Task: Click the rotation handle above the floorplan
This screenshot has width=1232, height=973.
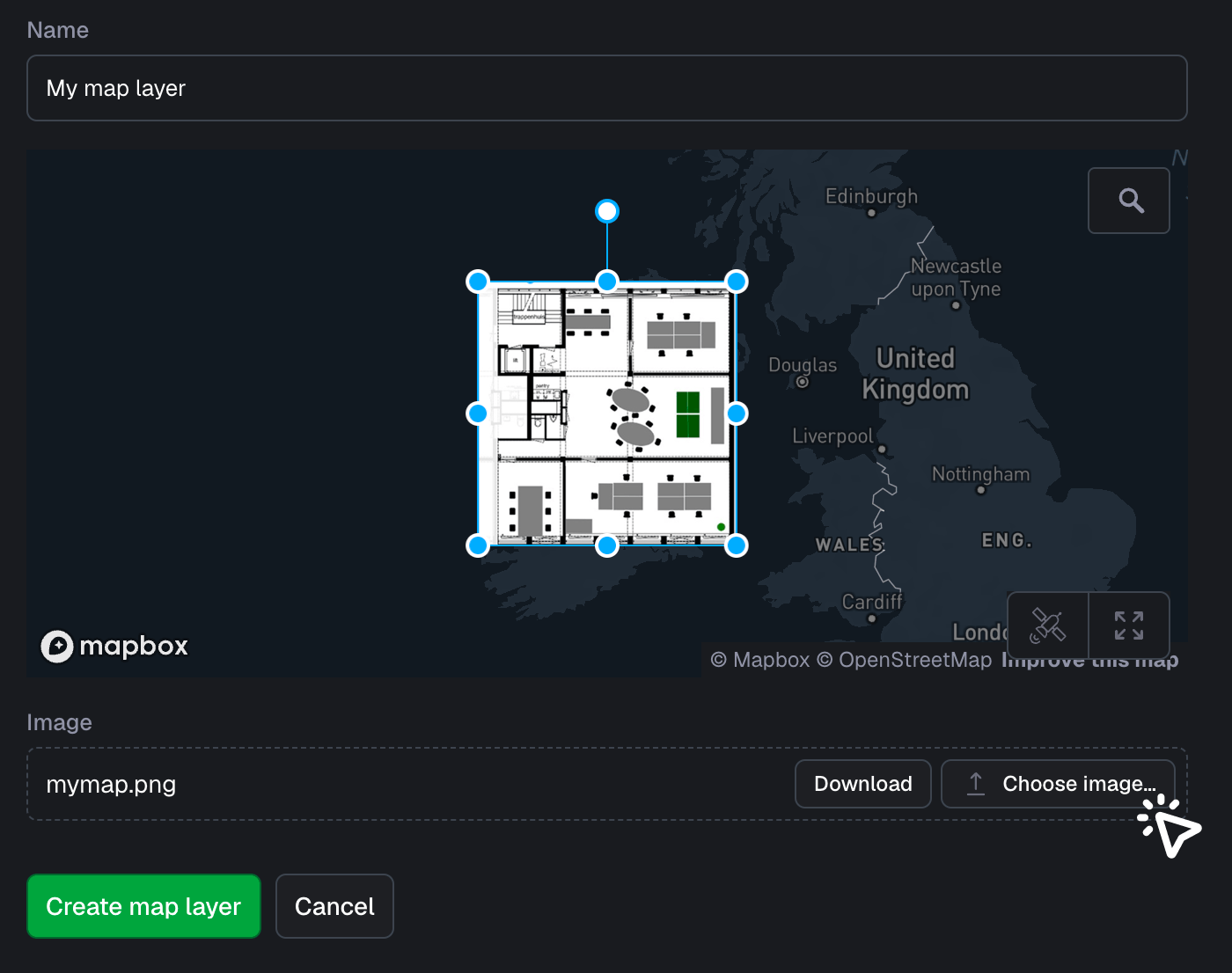Action: click(x=607, y=211)
